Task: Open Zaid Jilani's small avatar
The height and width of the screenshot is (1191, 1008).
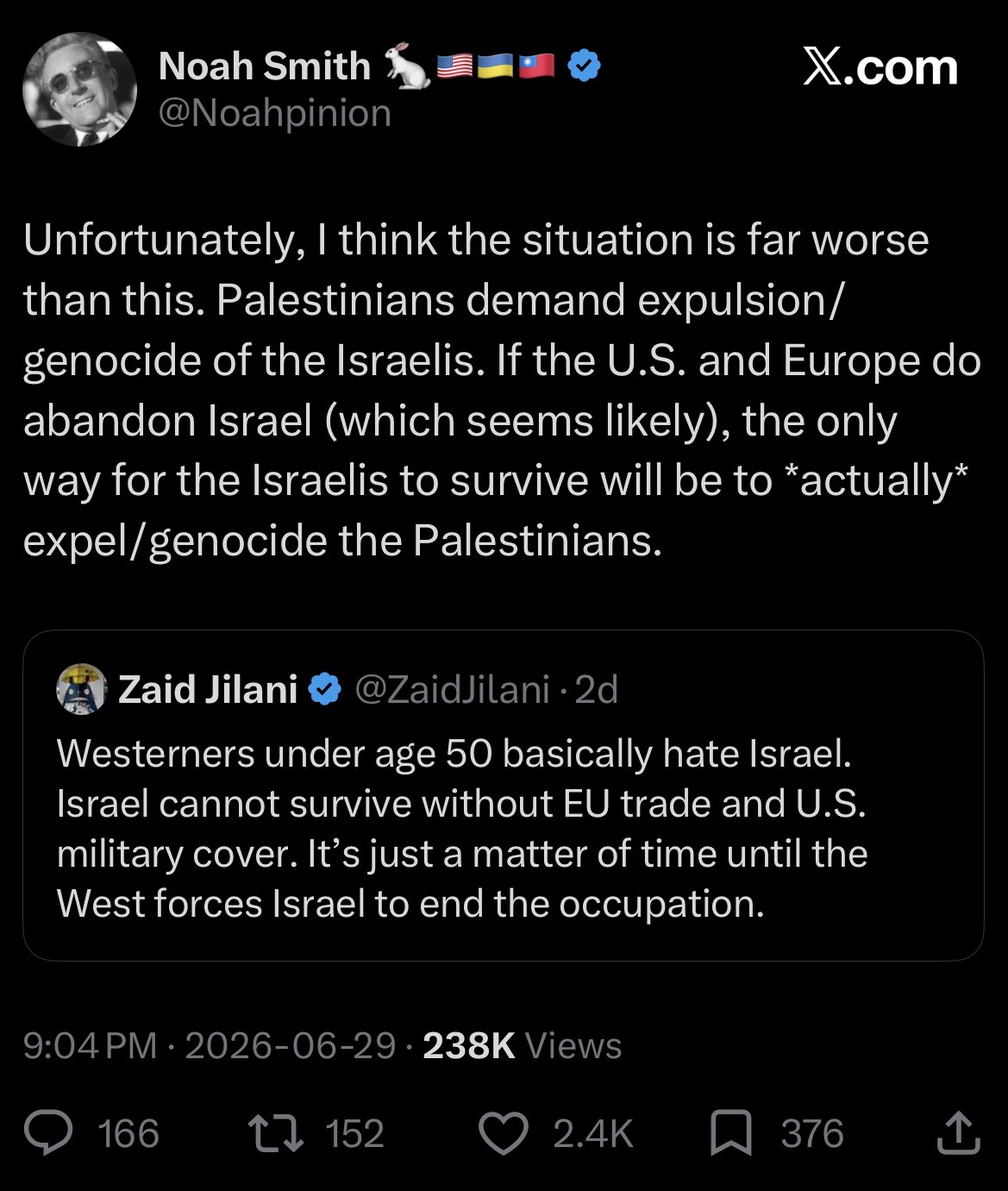Action: 81,689
